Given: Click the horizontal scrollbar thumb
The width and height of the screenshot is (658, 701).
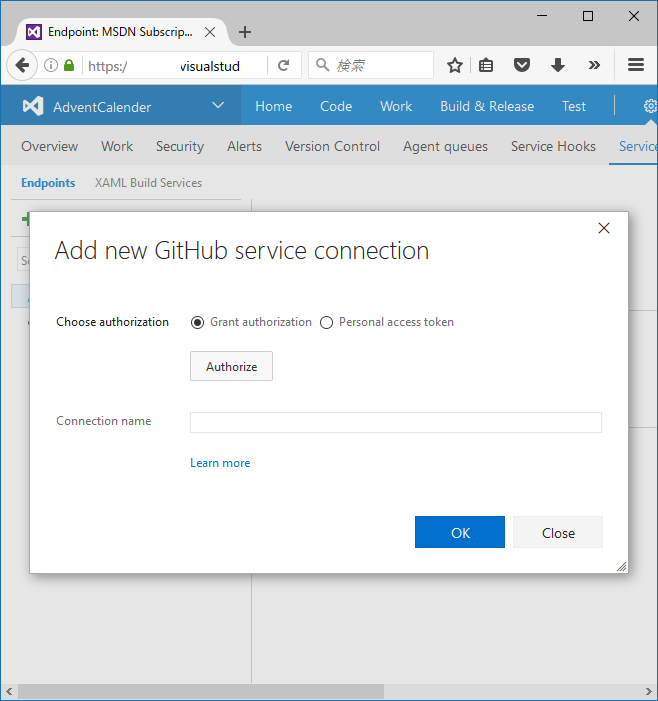Looking at the screenshot, I should [x=200, y=691].
